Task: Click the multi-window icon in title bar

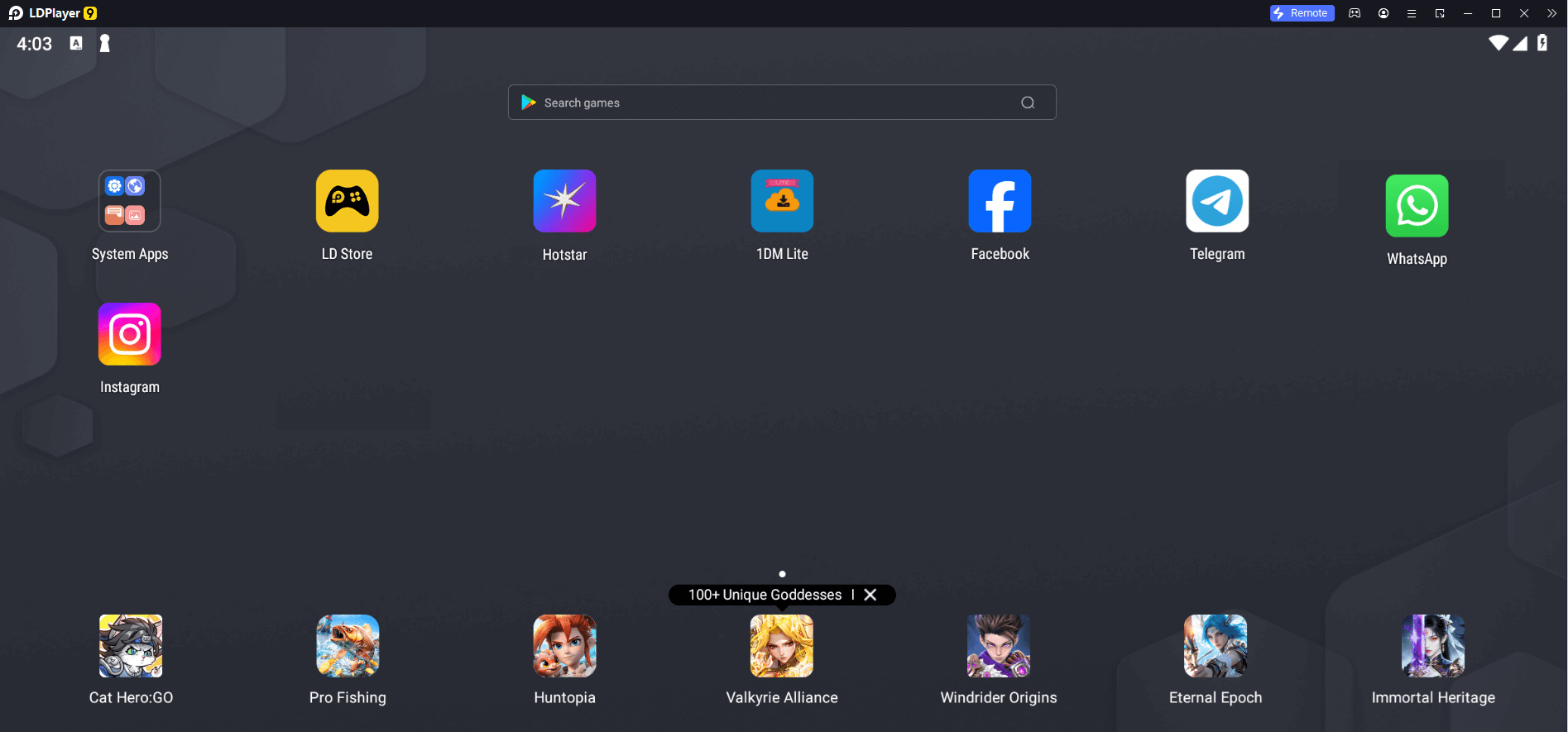Action: [x=1440, y=13]
